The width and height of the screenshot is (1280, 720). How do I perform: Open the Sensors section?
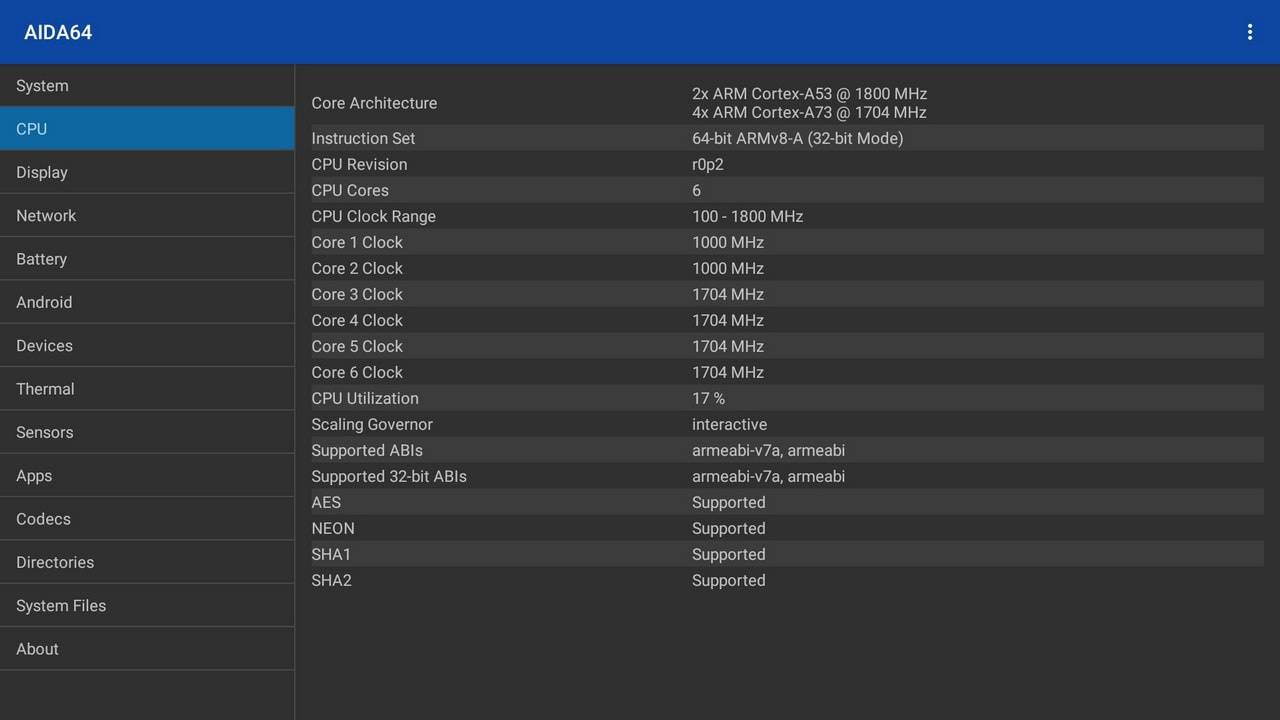click(147, 432)
